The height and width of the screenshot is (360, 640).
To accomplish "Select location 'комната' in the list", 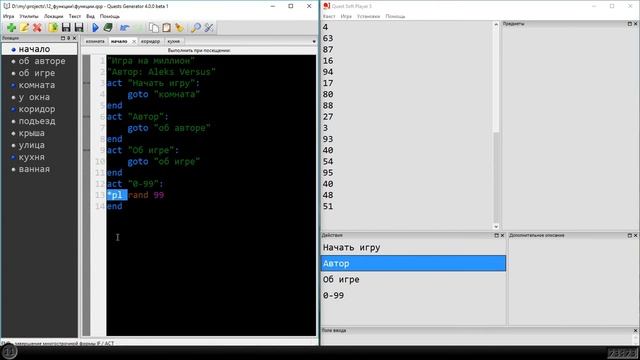I will click(x=39, y=85).
